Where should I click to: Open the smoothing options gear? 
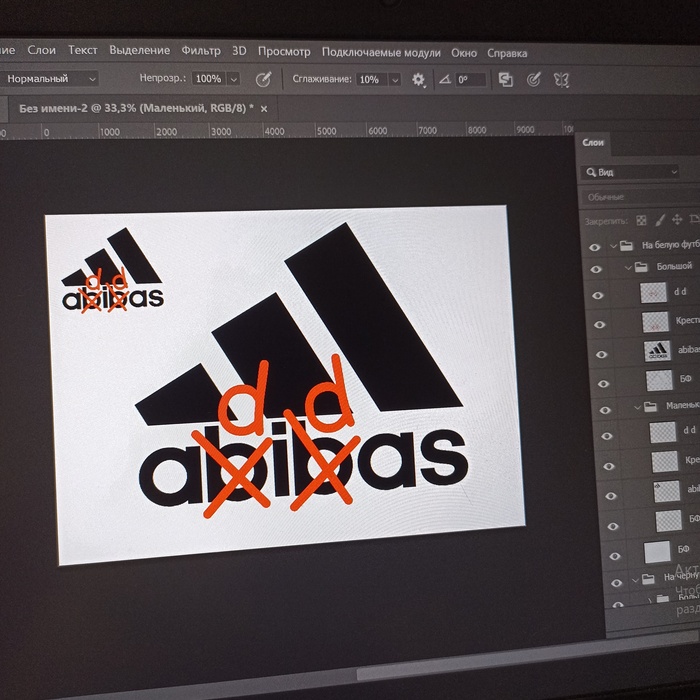(x=418, y=79)
